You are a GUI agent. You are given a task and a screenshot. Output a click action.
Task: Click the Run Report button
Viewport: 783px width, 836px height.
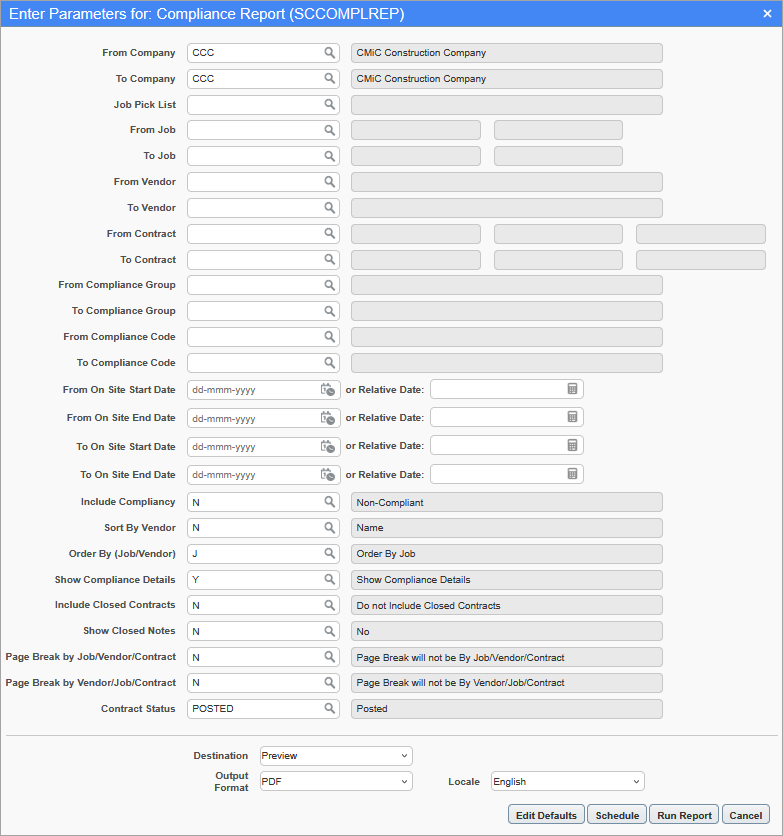tap(683, 814)
